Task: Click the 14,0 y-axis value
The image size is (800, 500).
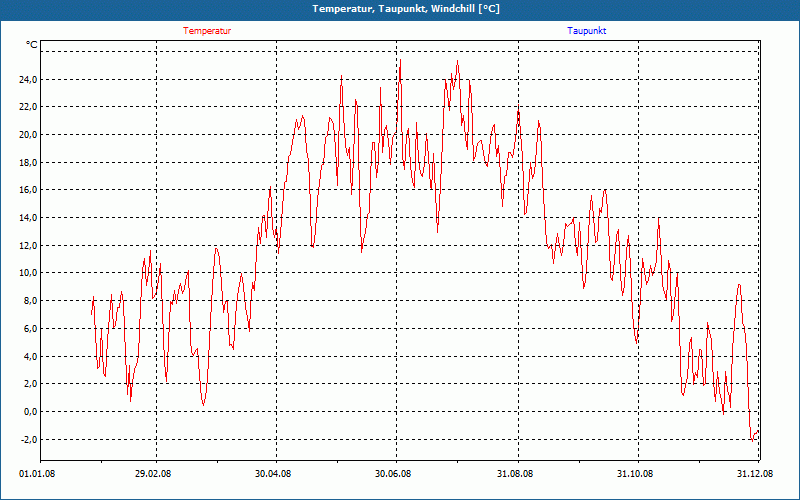Action: click(x=28, y=218)
